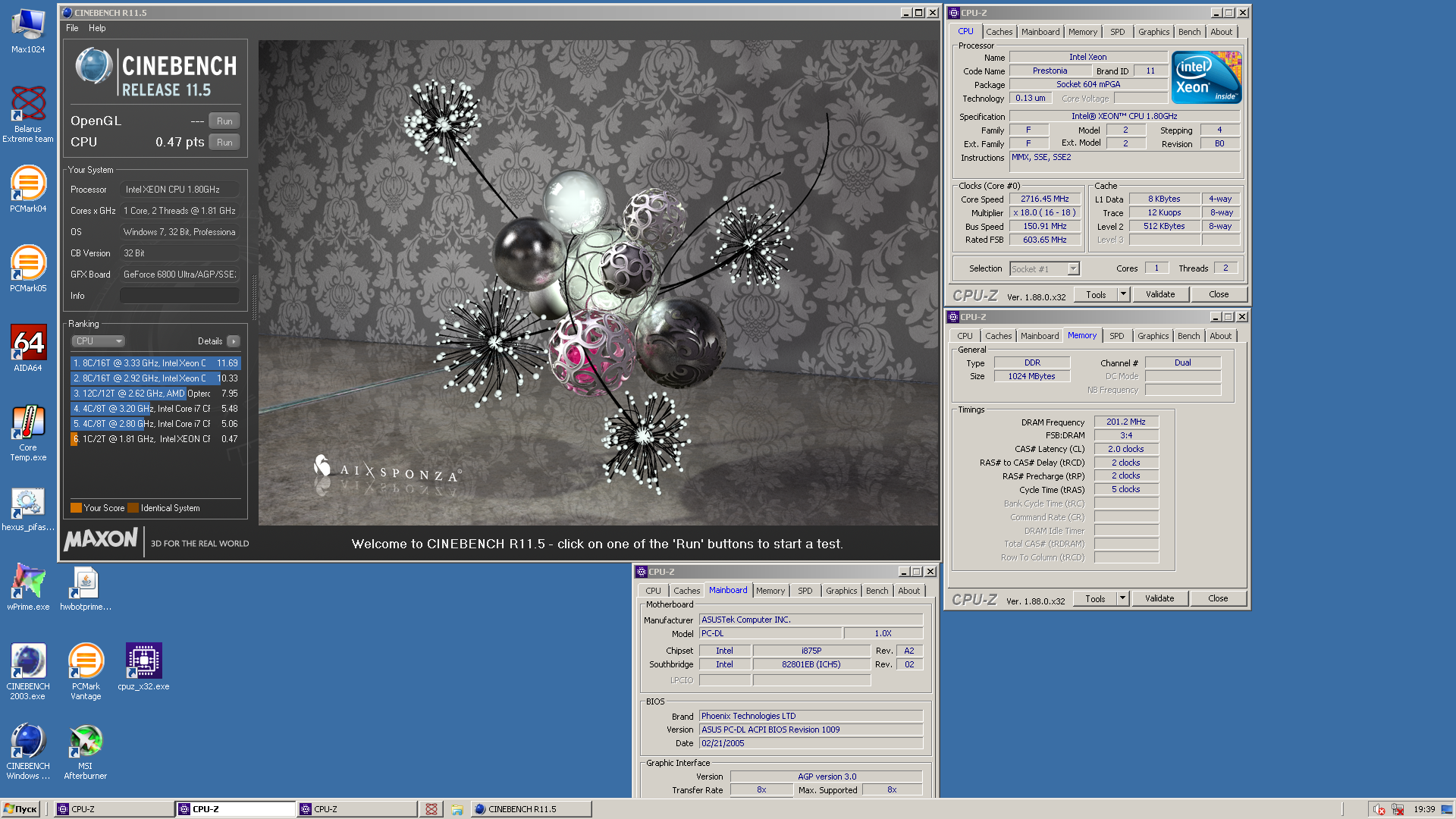This screenshot has height=819, width=1456.
Task: Open the CINEBENCH Windows desktop shortcut
Action: click(x=28, y=751)
